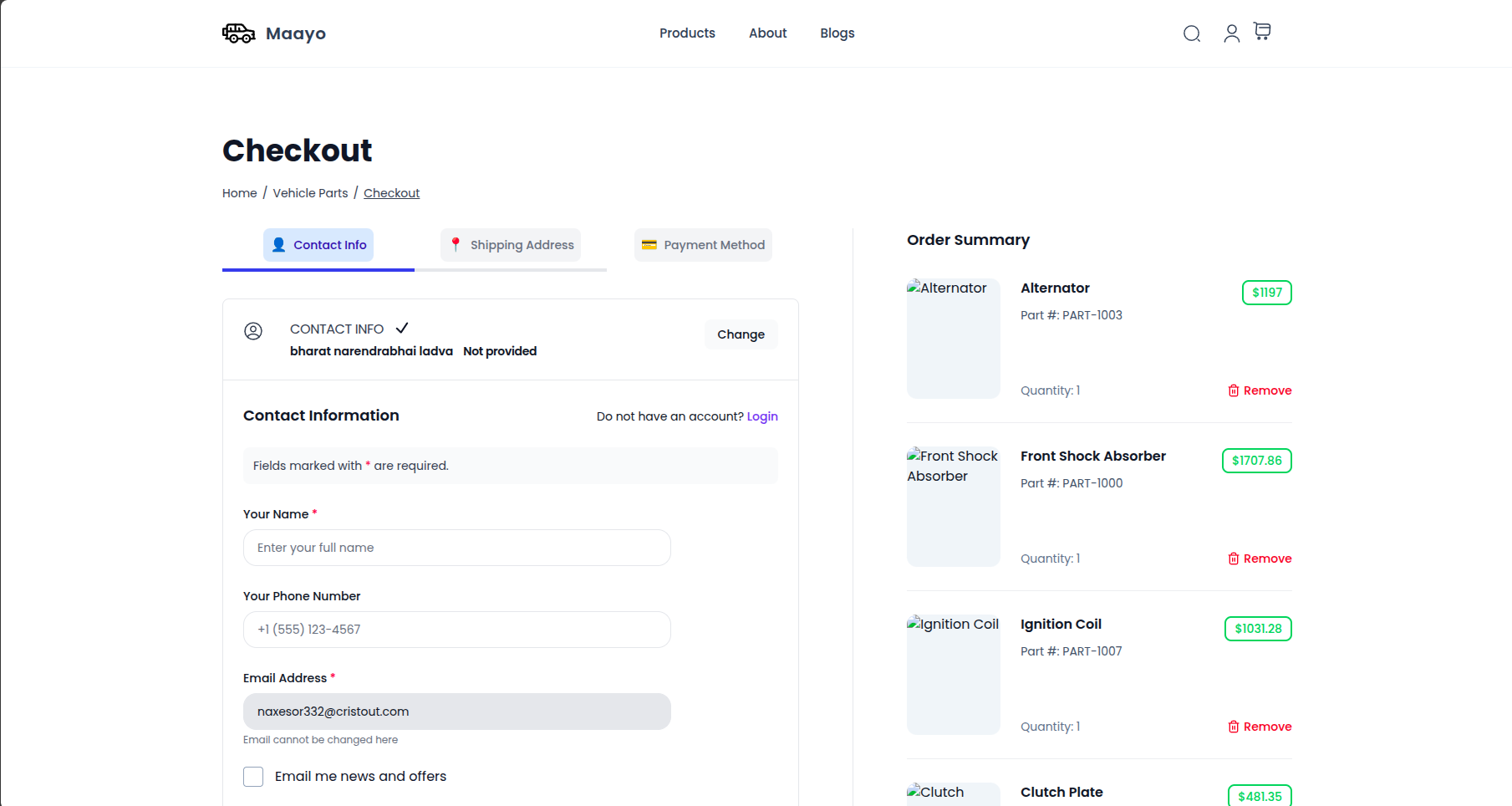Remove the Front Shock Absorber item

[1259, 559]
